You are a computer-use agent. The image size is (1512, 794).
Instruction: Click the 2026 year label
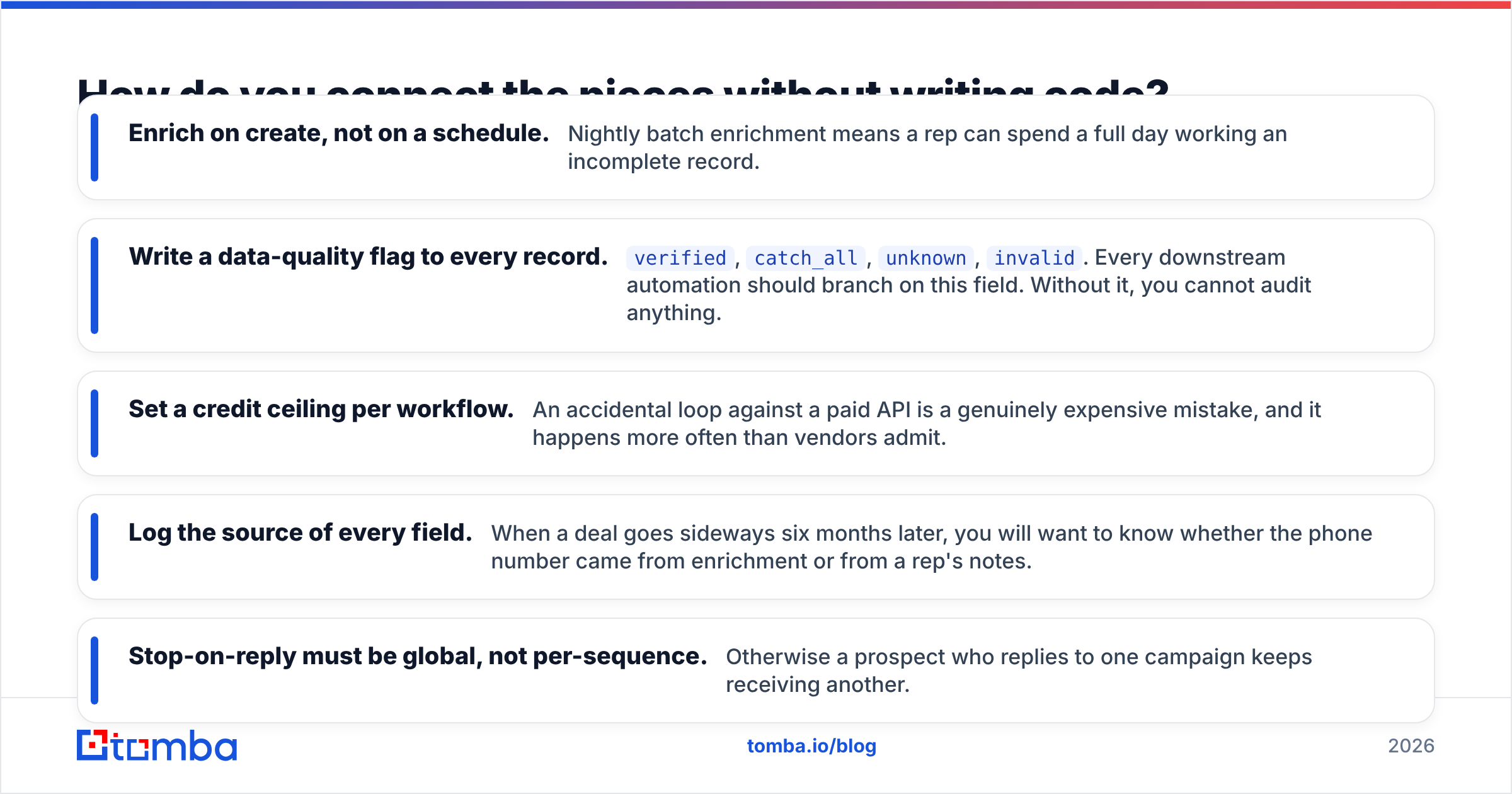click(x=1411, y=746)
